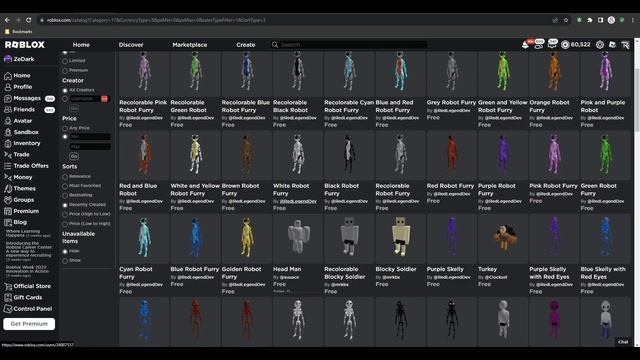Open the browser extensions puzzle icon
640x360 pixels.
click(x=590, y=20)
